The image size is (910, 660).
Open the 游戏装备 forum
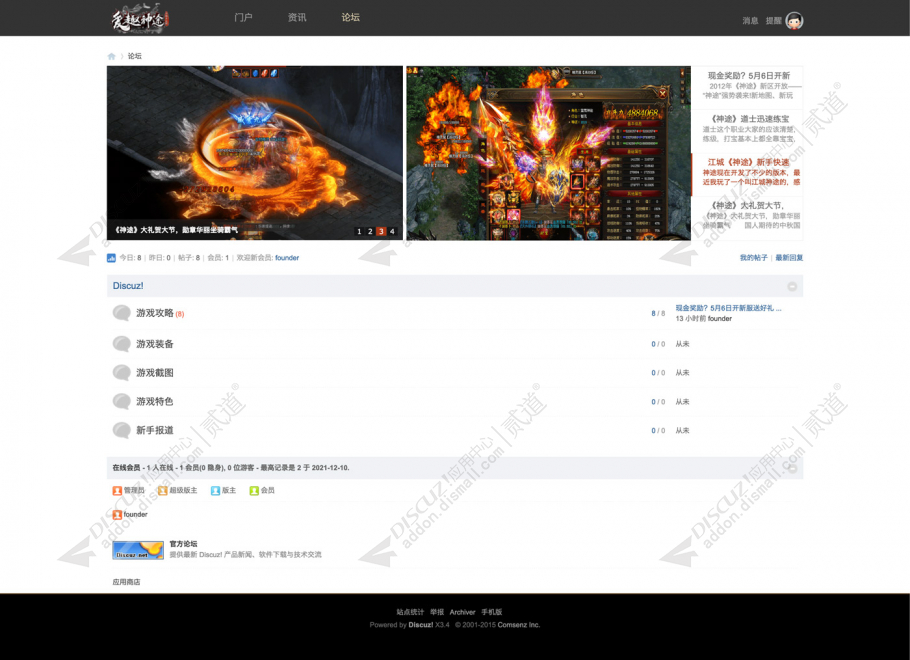click(154, 344)
